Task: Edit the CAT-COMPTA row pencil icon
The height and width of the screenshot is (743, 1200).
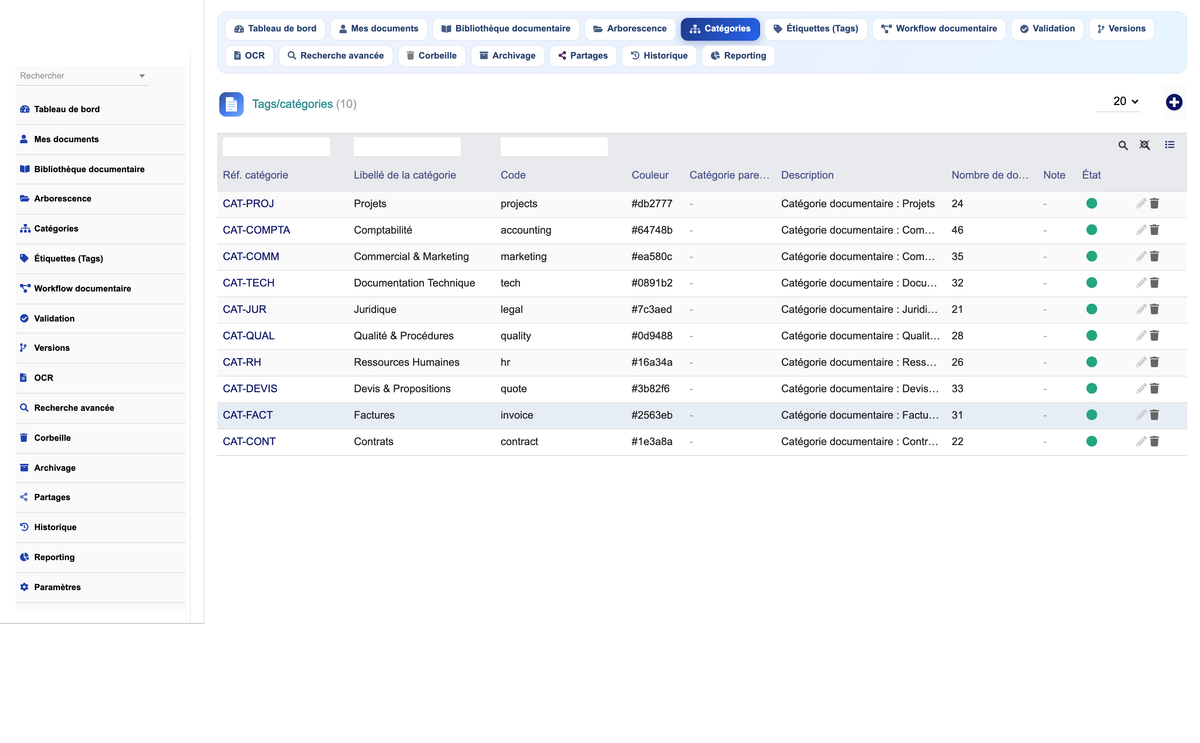Action: click(x=1141, y=230)
